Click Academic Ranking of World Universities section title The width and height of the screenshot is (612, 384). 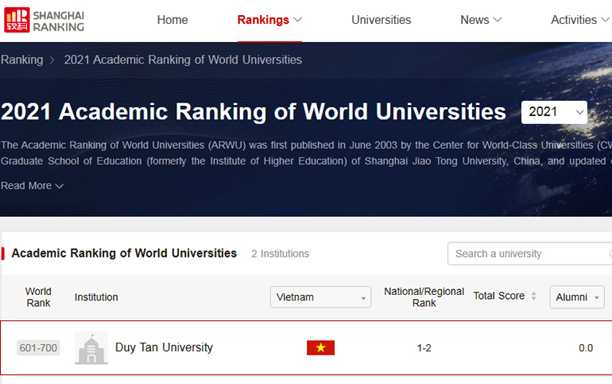(x=124, y=253)
